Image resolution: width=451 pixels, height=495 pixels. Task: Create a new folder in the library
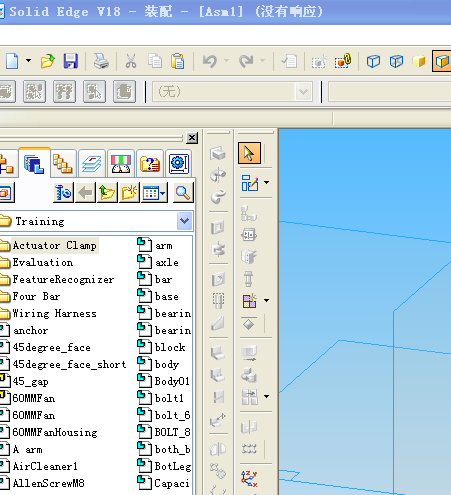129,193
